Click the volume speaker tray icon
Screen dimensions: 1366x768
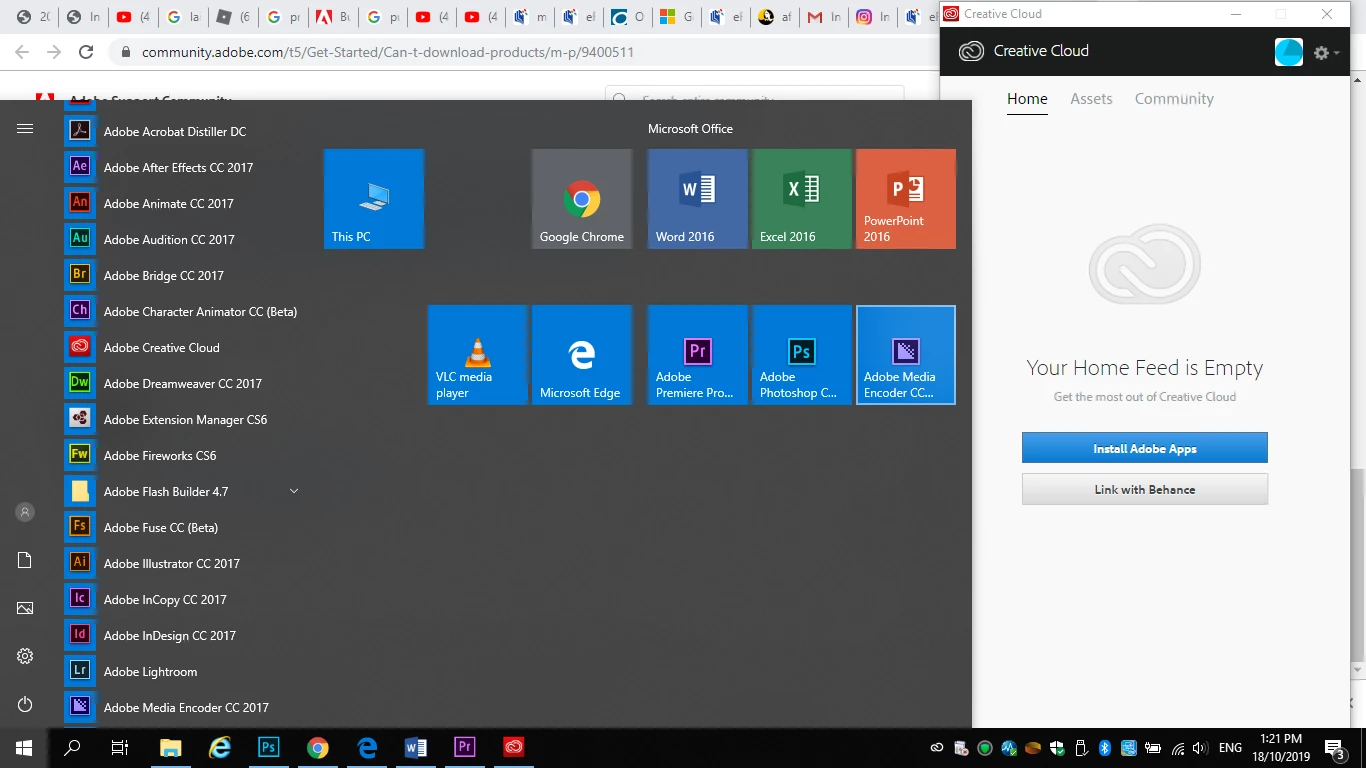(x=1200, y=748)
